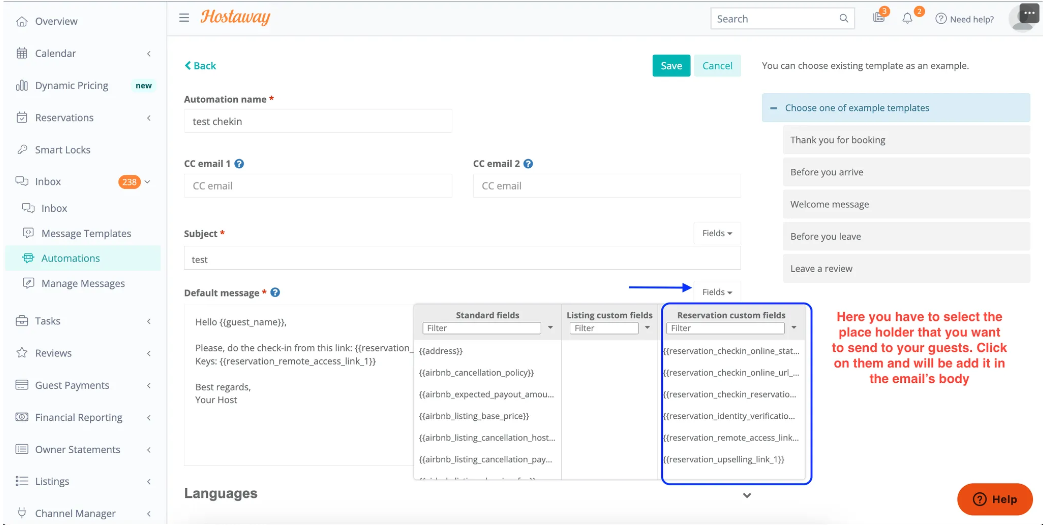Open the tasks list icon with badge

[879, 18]
